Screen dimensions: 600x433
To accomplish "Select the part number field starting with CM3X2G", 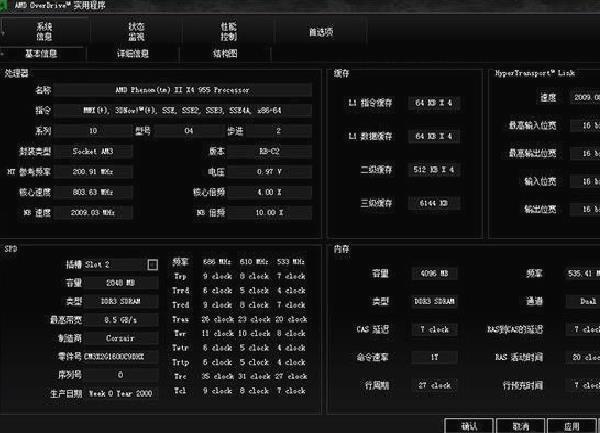I will 121,356.
